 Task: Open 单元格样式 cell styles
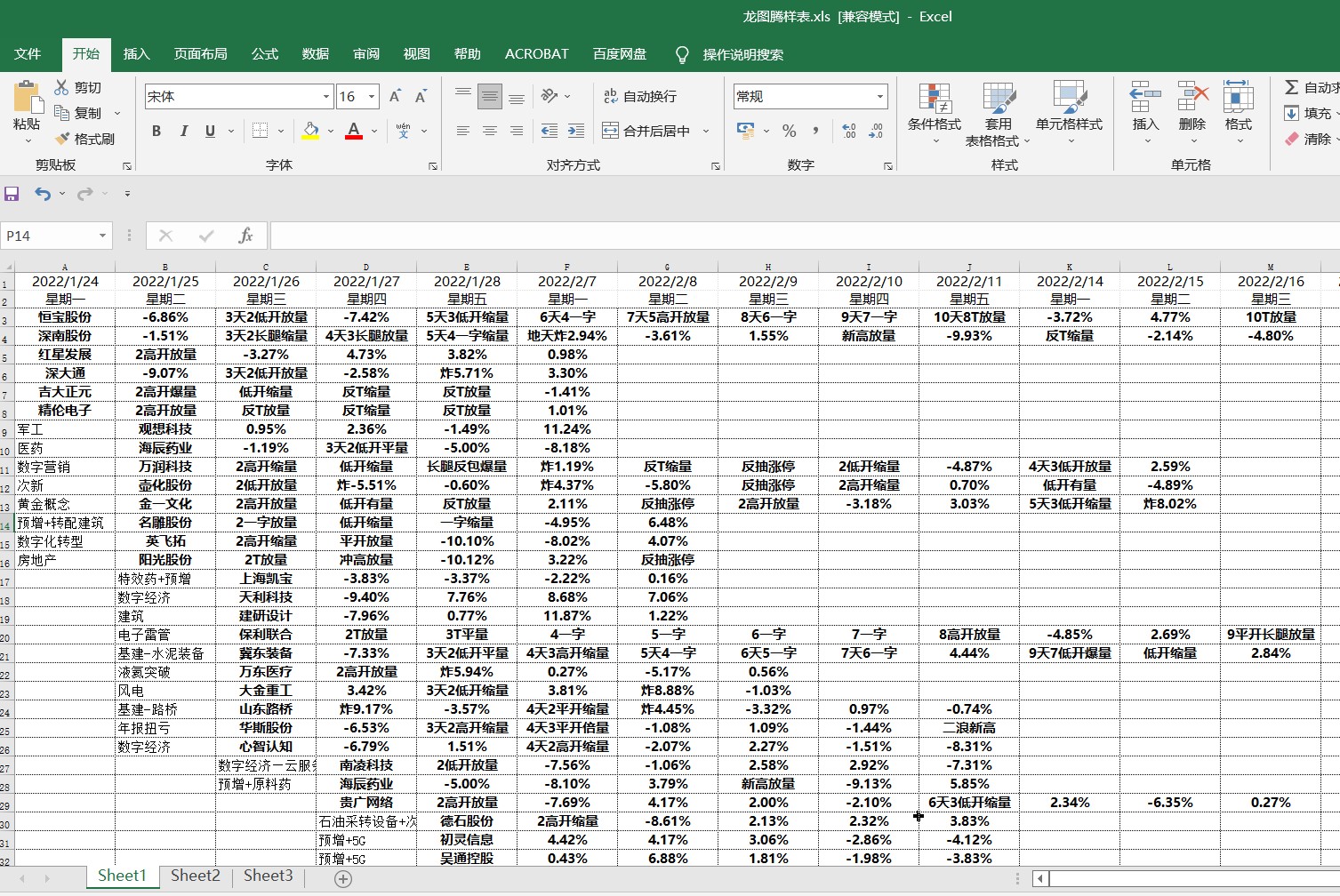1070,114
